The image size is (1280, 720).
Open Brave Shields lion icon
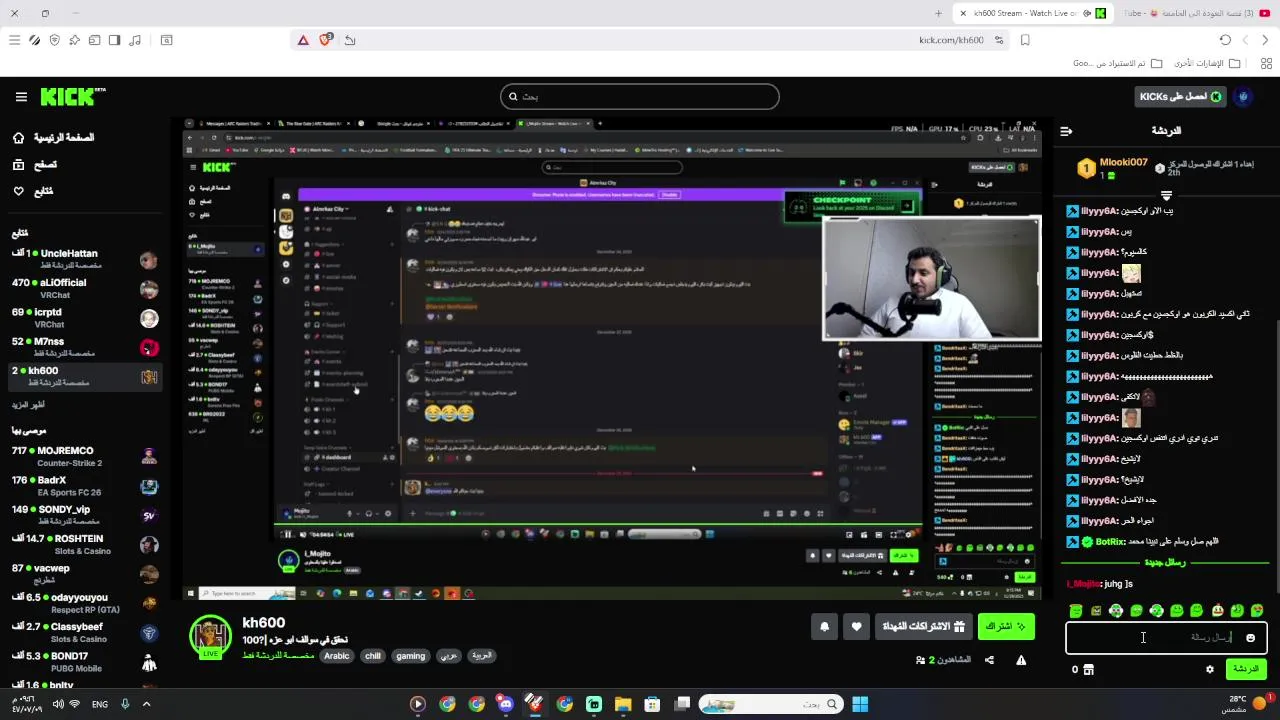click(x=325, y=40)
